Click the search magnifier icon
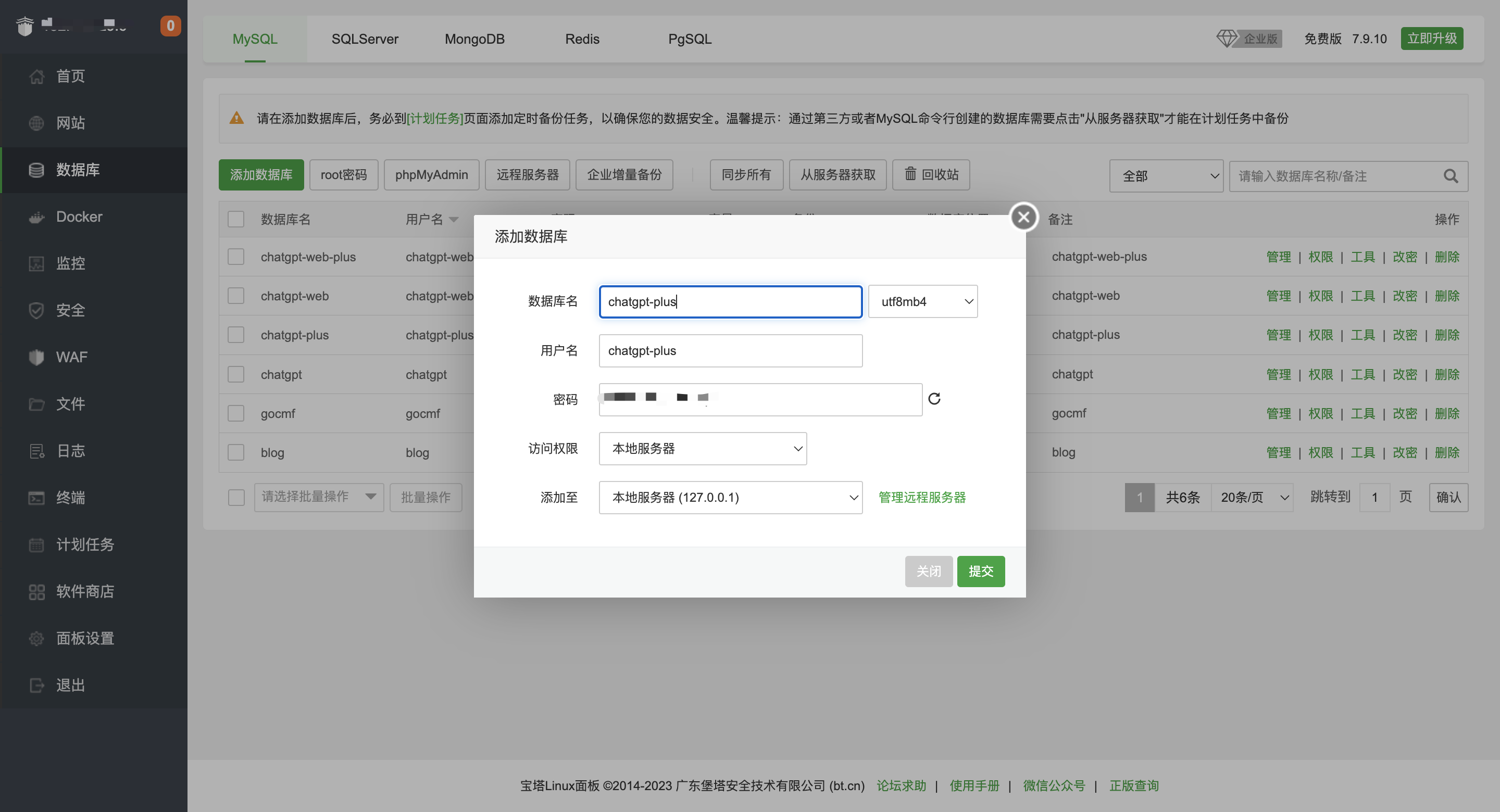Image resolution: width=1500 pixels, height=812 pixels. coord(1451,176)
